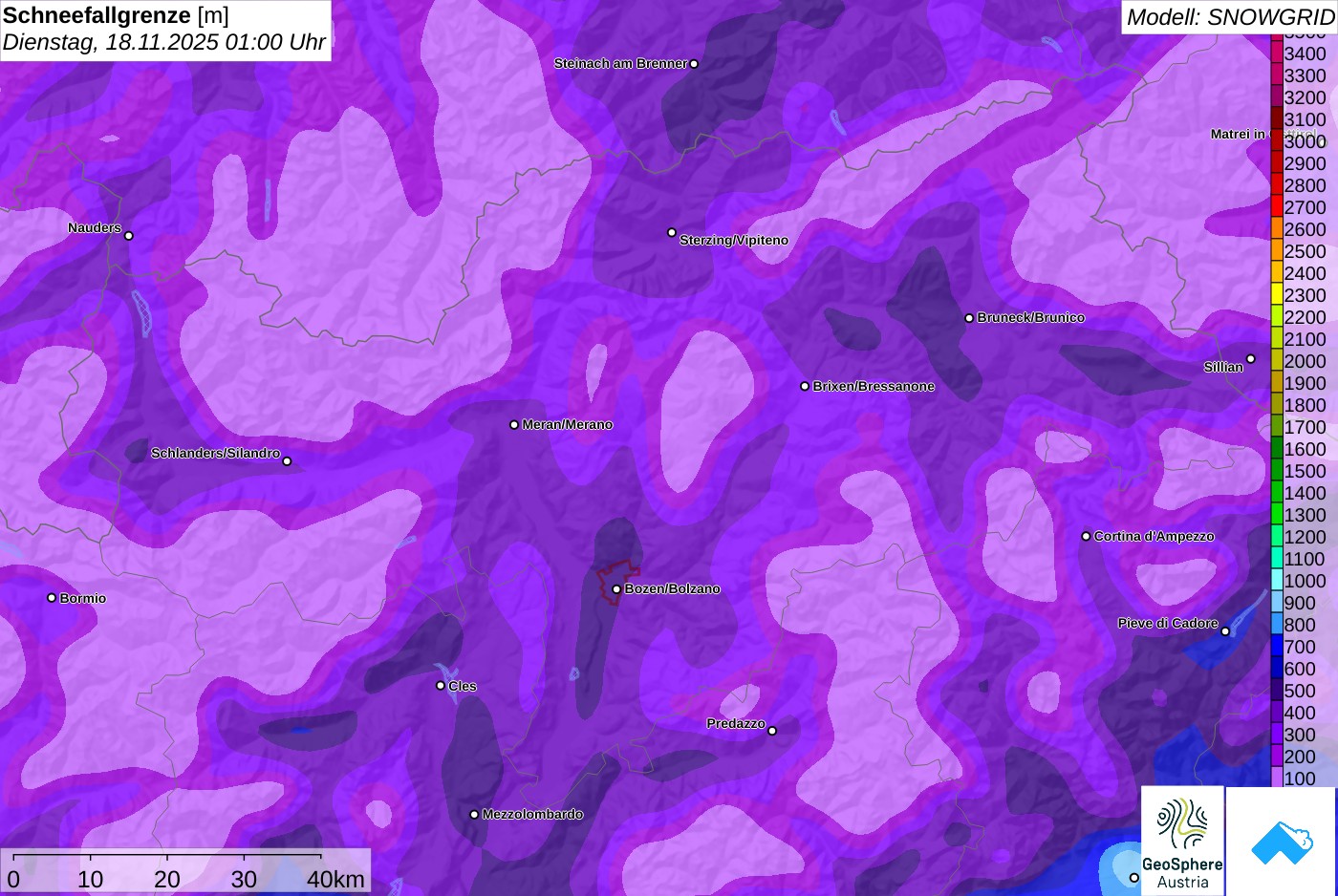Image resolution: width=1338 pixels, height=896 pixels.
Task: Click the 'Bozen/Bolzano' text label
Action: (x=673, y=589)
